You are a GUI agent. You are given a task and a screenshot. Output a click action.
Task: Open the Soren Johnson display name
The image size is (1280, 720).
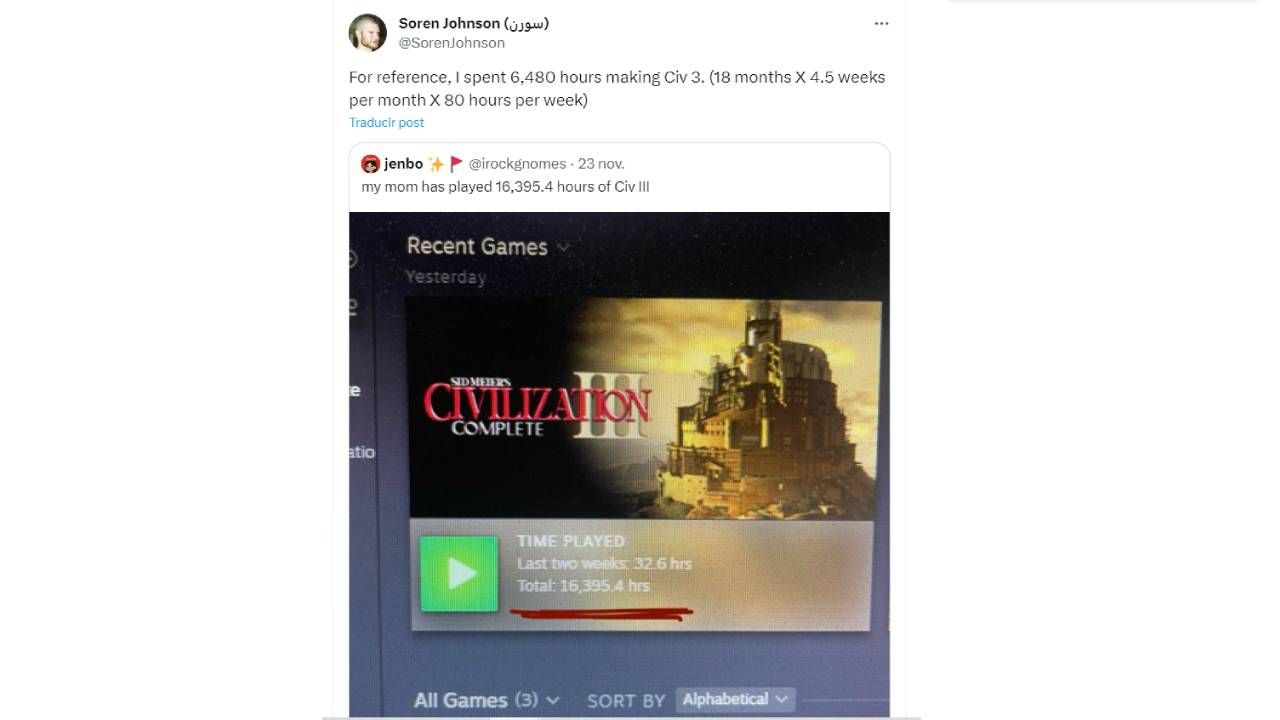coord(474,23)
